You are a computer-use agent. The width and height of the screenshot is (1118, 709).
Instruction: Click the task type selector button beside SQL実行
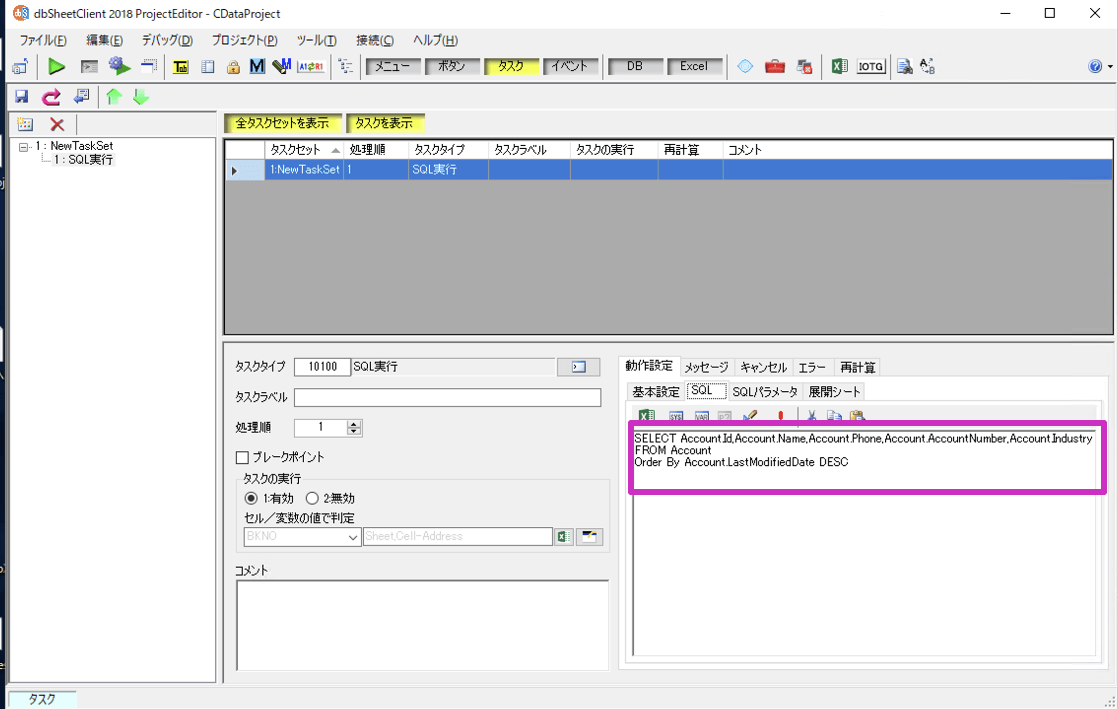(x=578, y=367)
